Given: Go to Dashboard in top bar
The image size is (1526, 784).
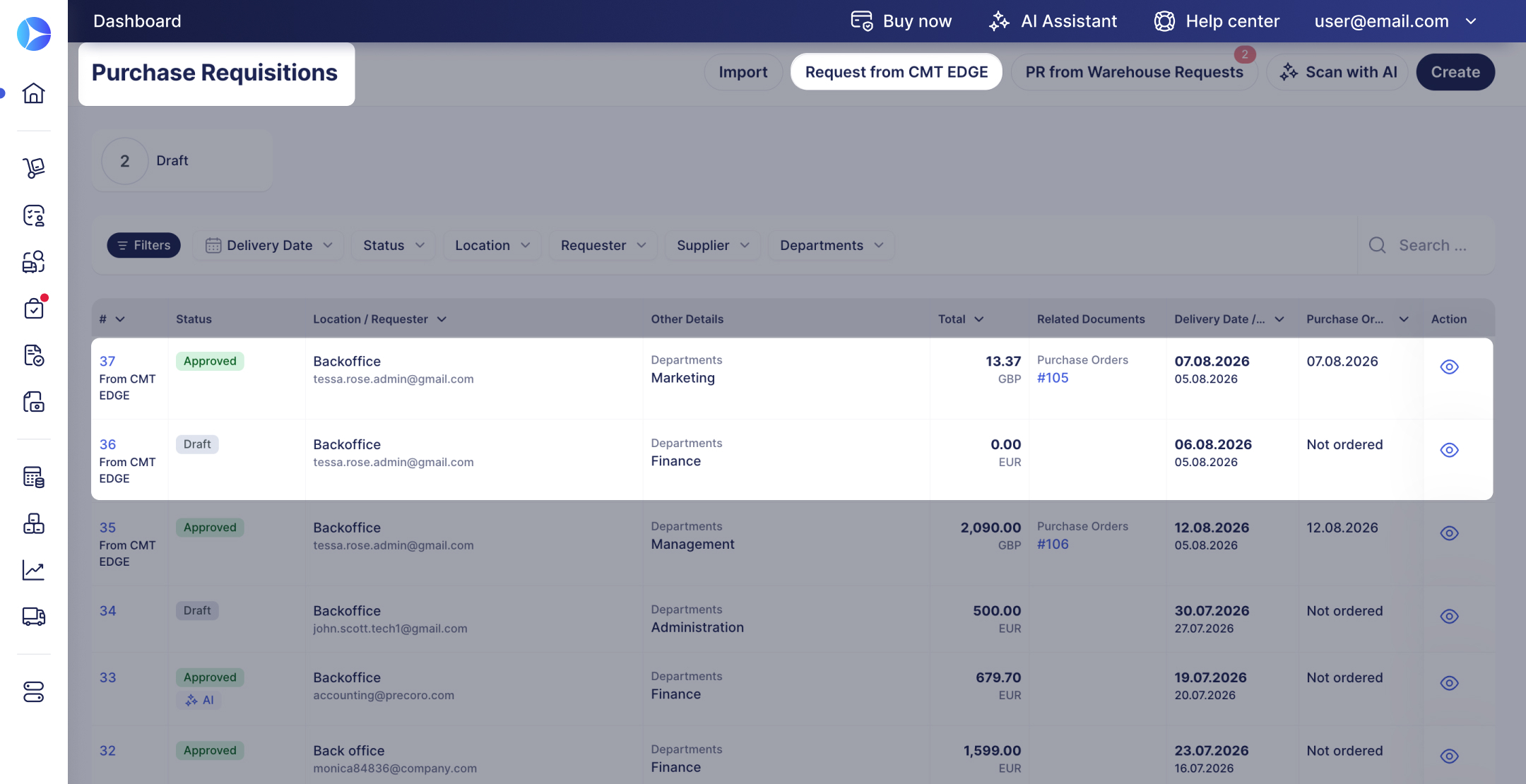Looking at the screenshot, I should tap(137, 21).
